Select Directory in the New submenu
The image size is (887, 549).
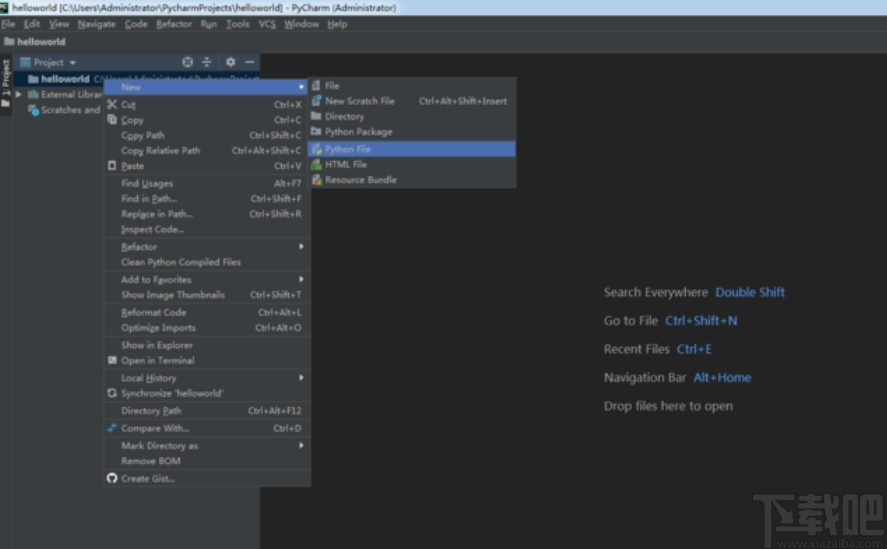(344, 116)
